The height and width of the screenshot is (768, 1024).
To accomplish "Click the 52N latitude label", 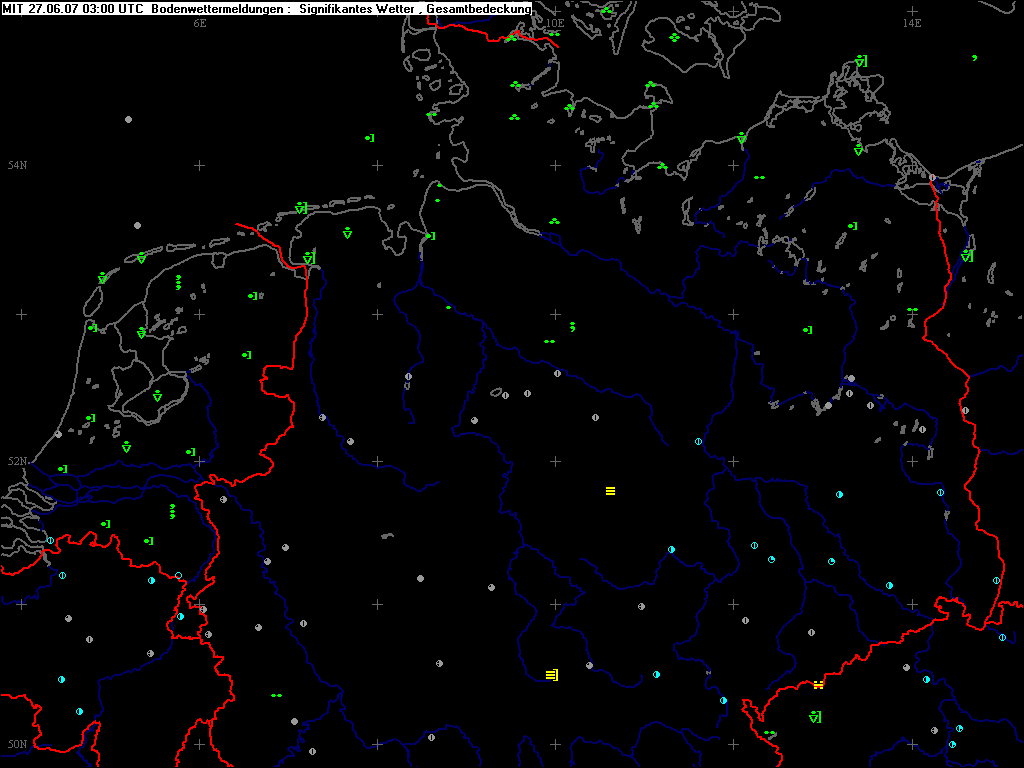I will [17, 461].
